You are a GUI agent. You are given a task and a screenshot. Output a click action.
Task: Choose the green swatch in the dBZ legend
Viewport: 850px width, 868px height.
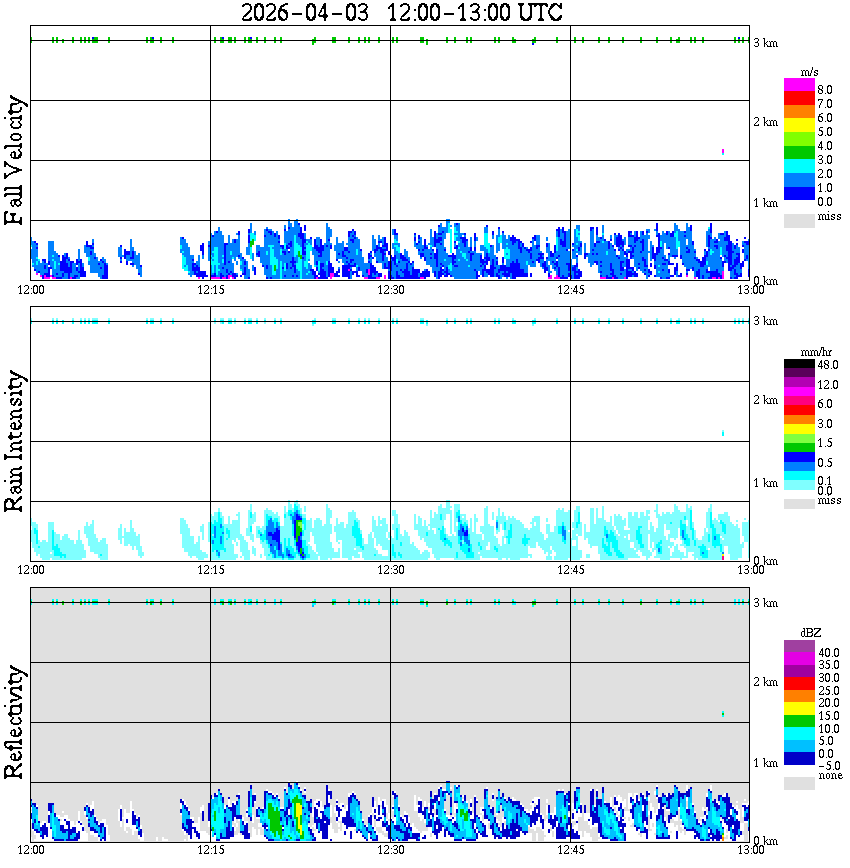tap(799, 721)
